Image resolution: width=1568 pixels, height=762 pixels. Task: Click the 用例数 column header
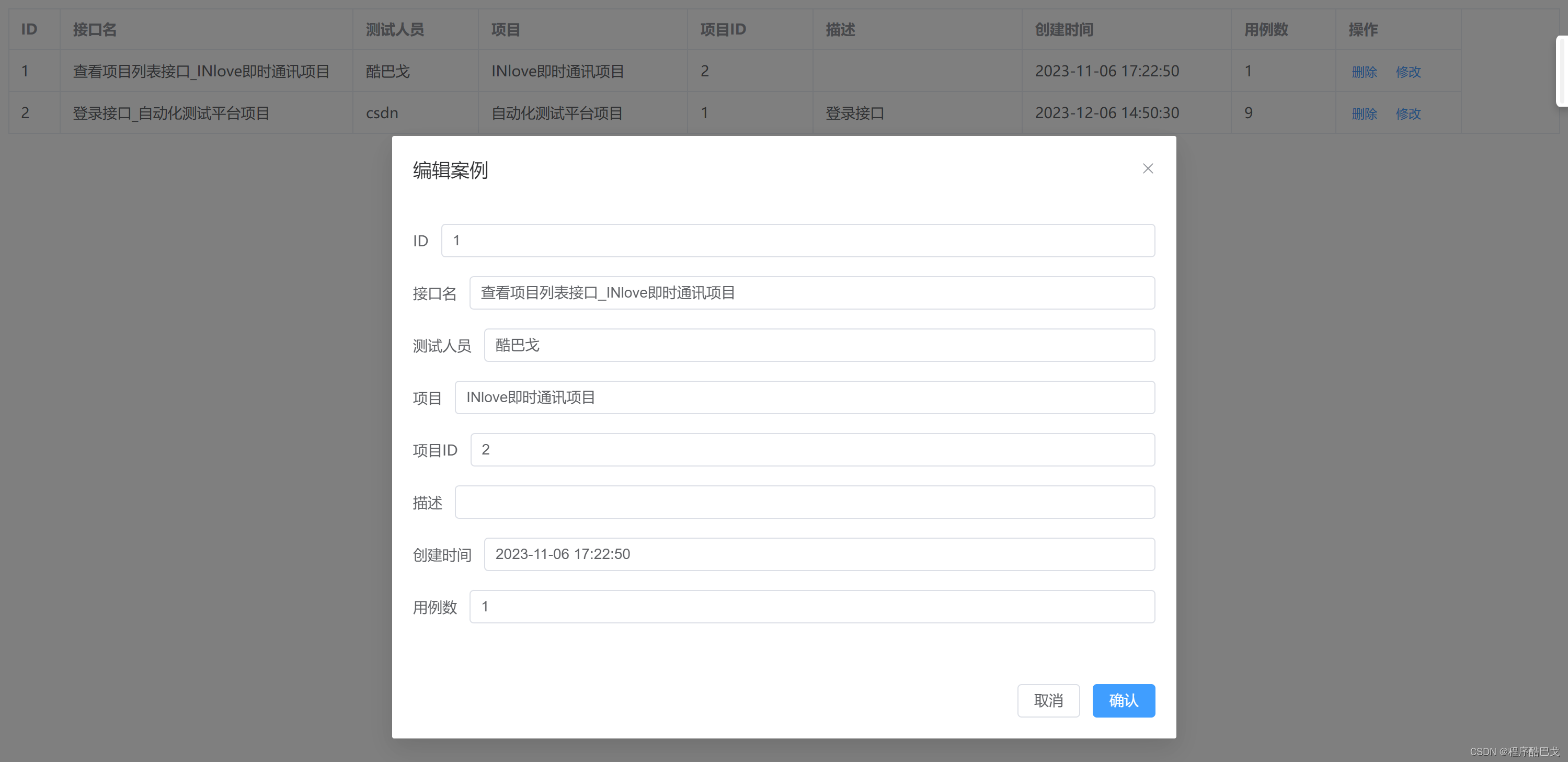1265,29
